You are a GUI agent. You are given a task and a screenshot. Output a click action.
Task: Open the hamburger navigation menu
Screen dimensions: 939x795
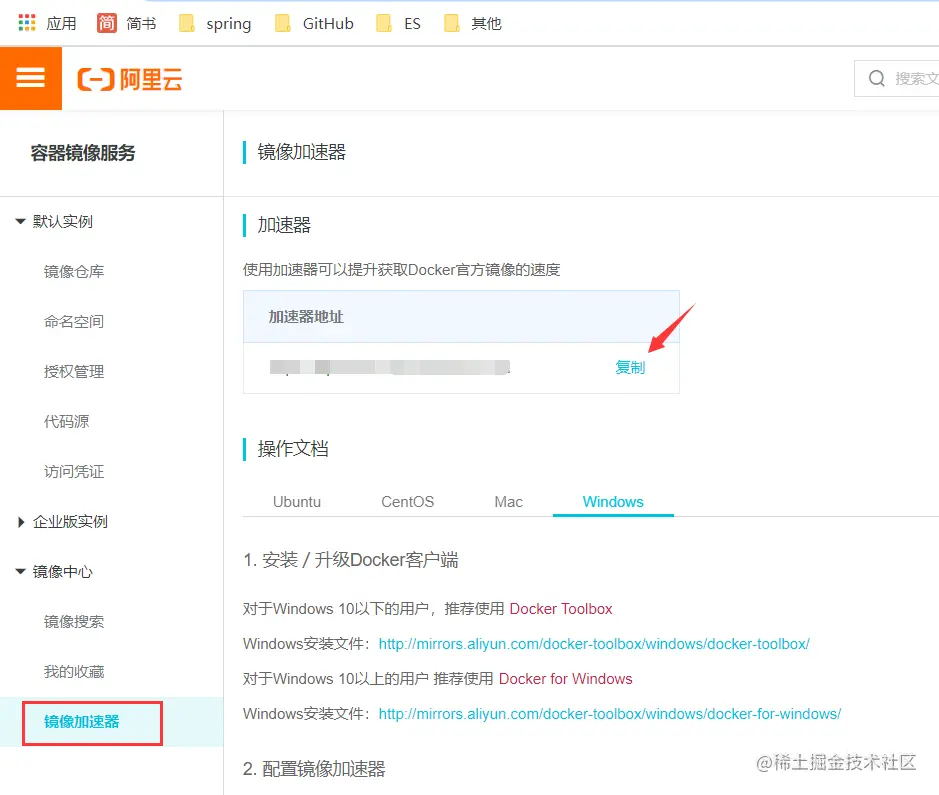coord(31,78)
